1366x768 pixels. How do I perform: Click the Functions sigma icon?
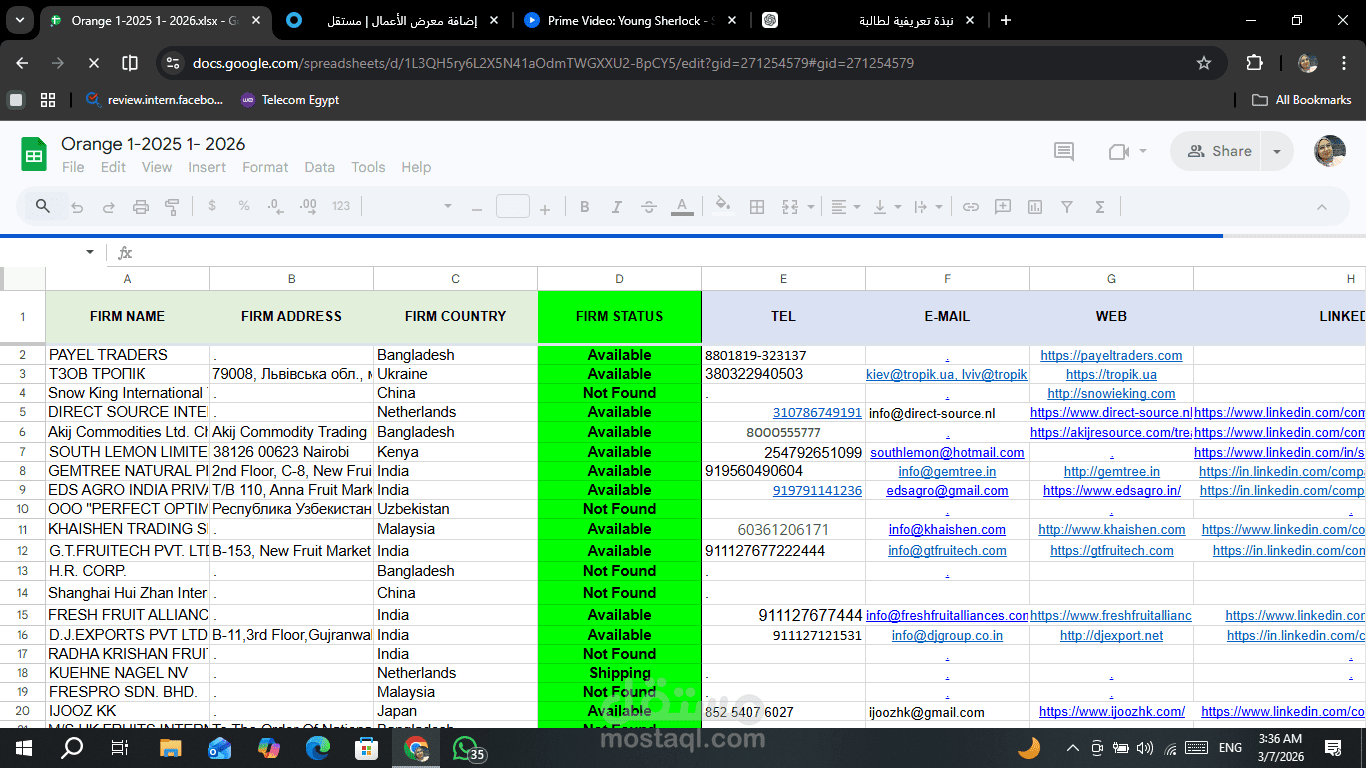pyautogui.click(x=1099, y=207)
